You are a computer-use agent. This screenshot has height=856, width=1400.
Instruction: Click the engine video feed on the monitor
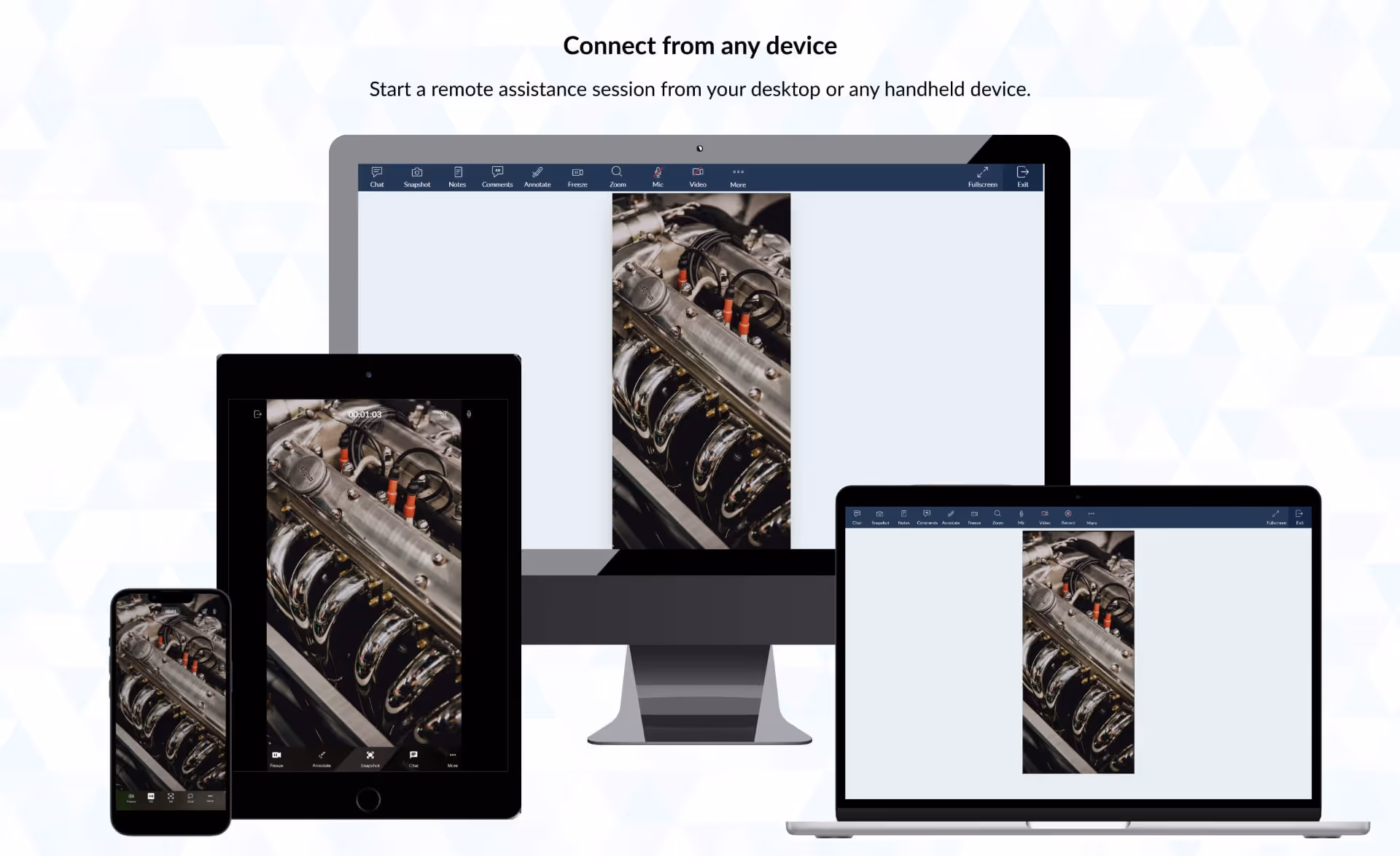tap(701, 371)
